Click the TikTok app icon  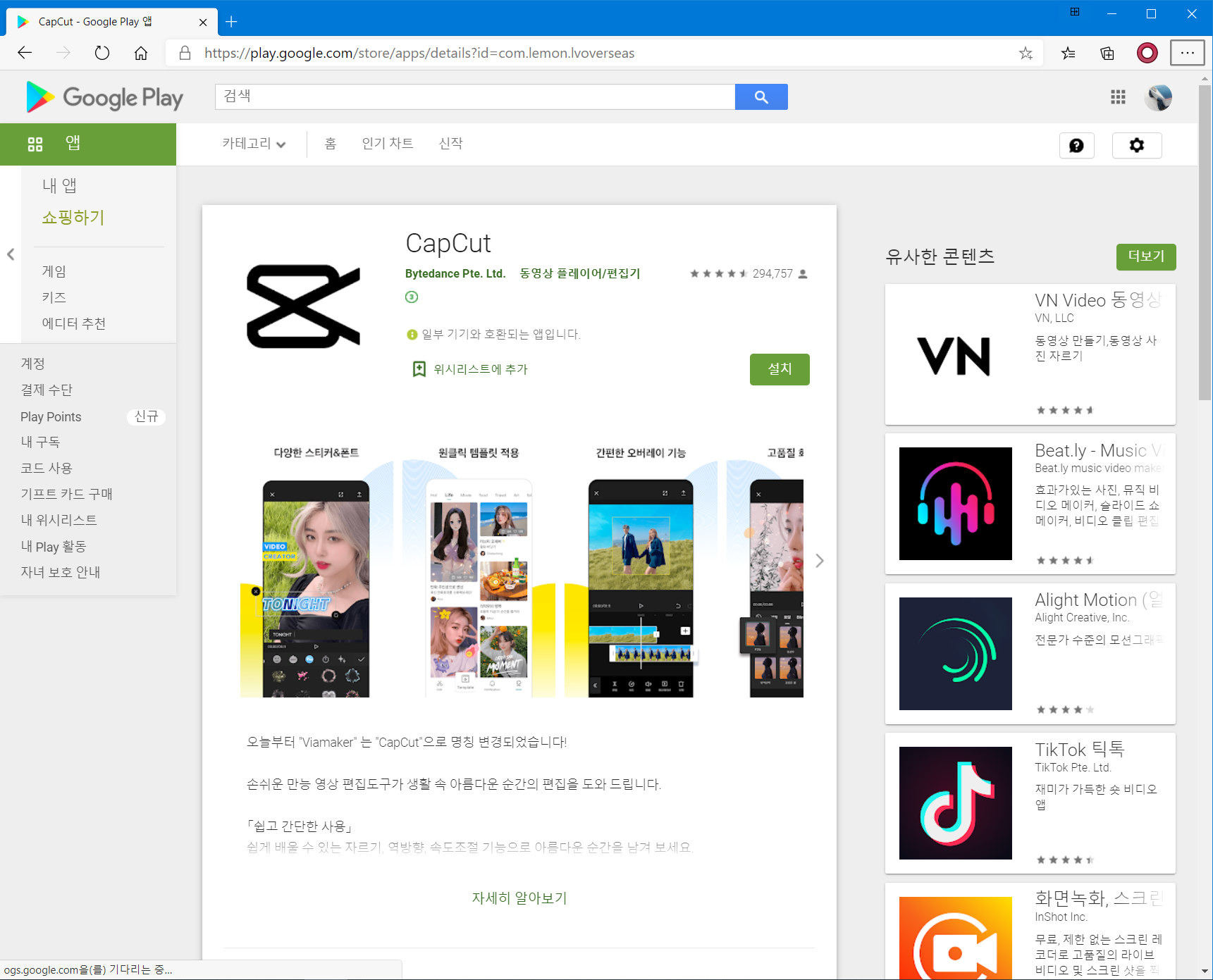[955, 803]
